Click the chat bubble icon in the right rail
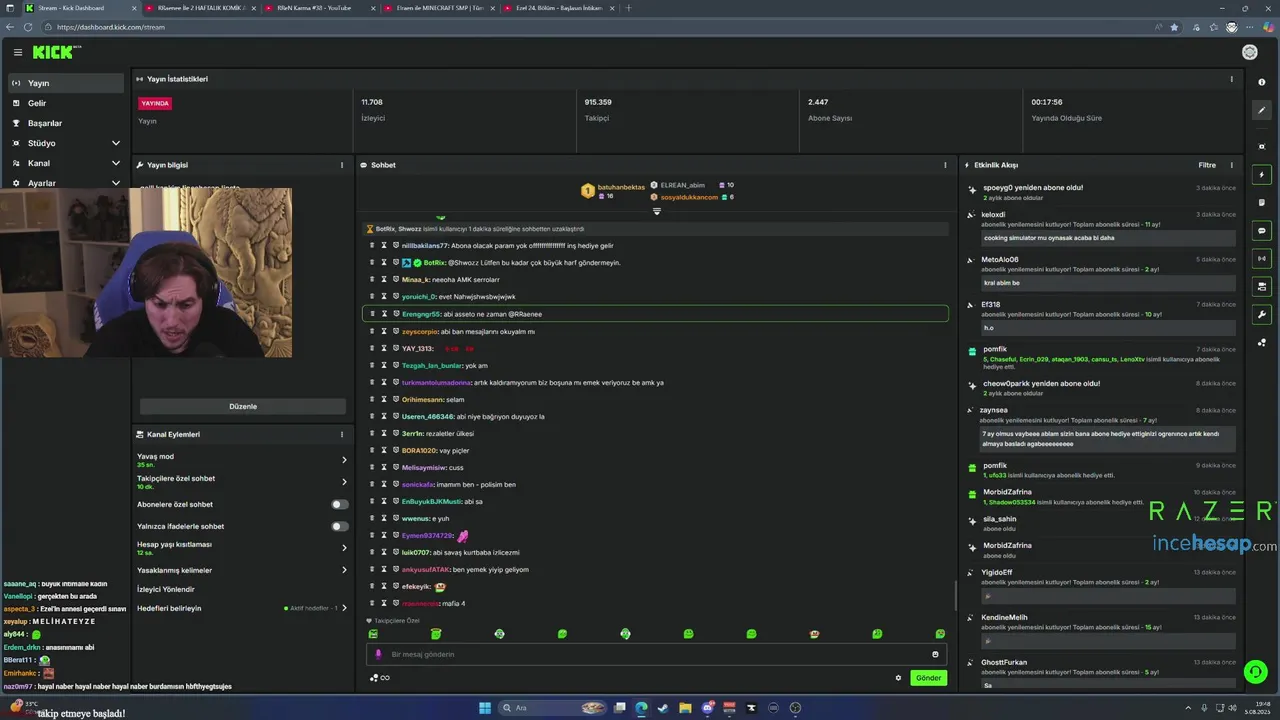This screenshot has width=1280, height=720. 1262,230
